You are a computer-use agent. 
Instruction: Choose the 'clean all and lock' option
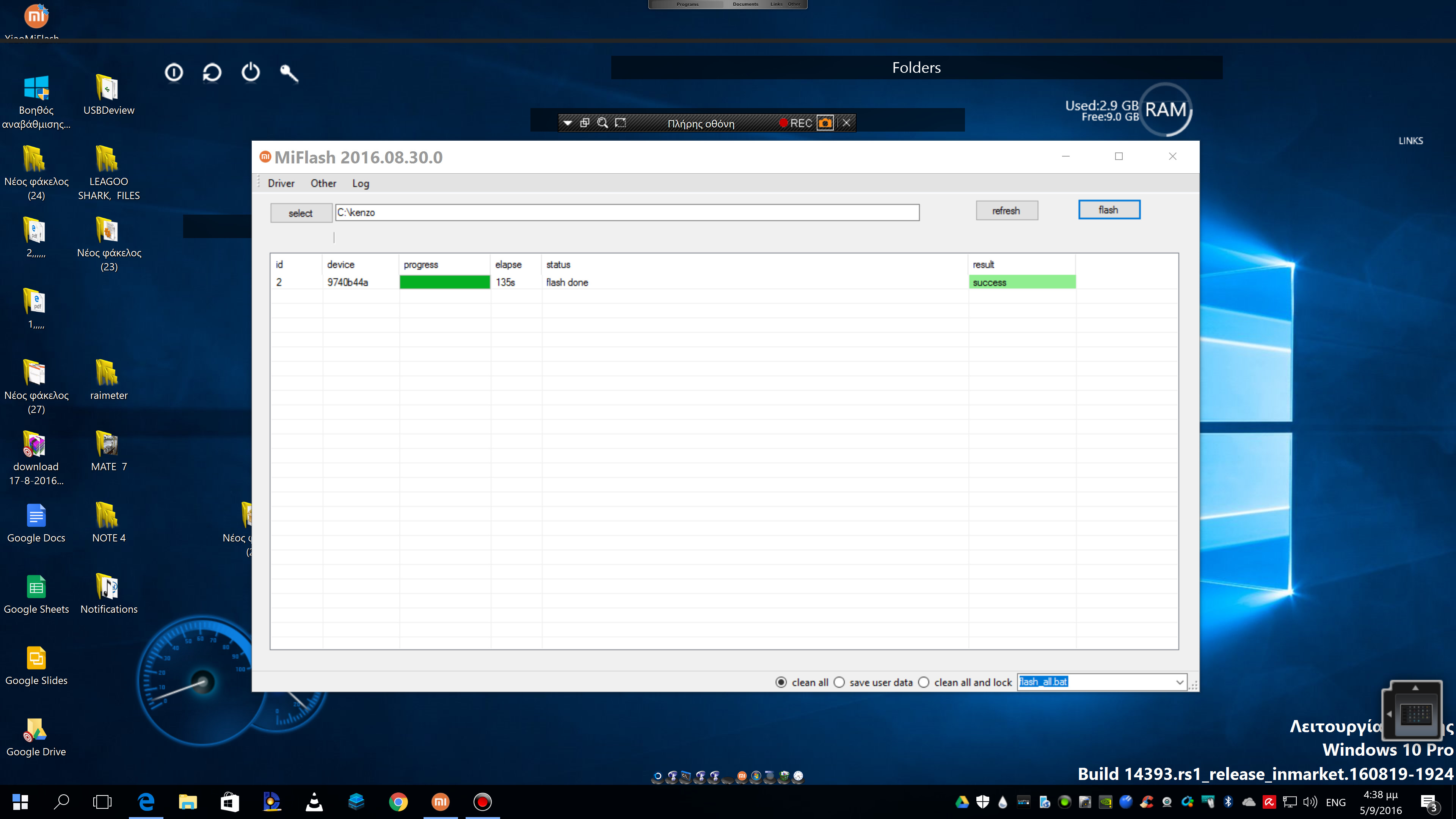(x=924, y=682)
